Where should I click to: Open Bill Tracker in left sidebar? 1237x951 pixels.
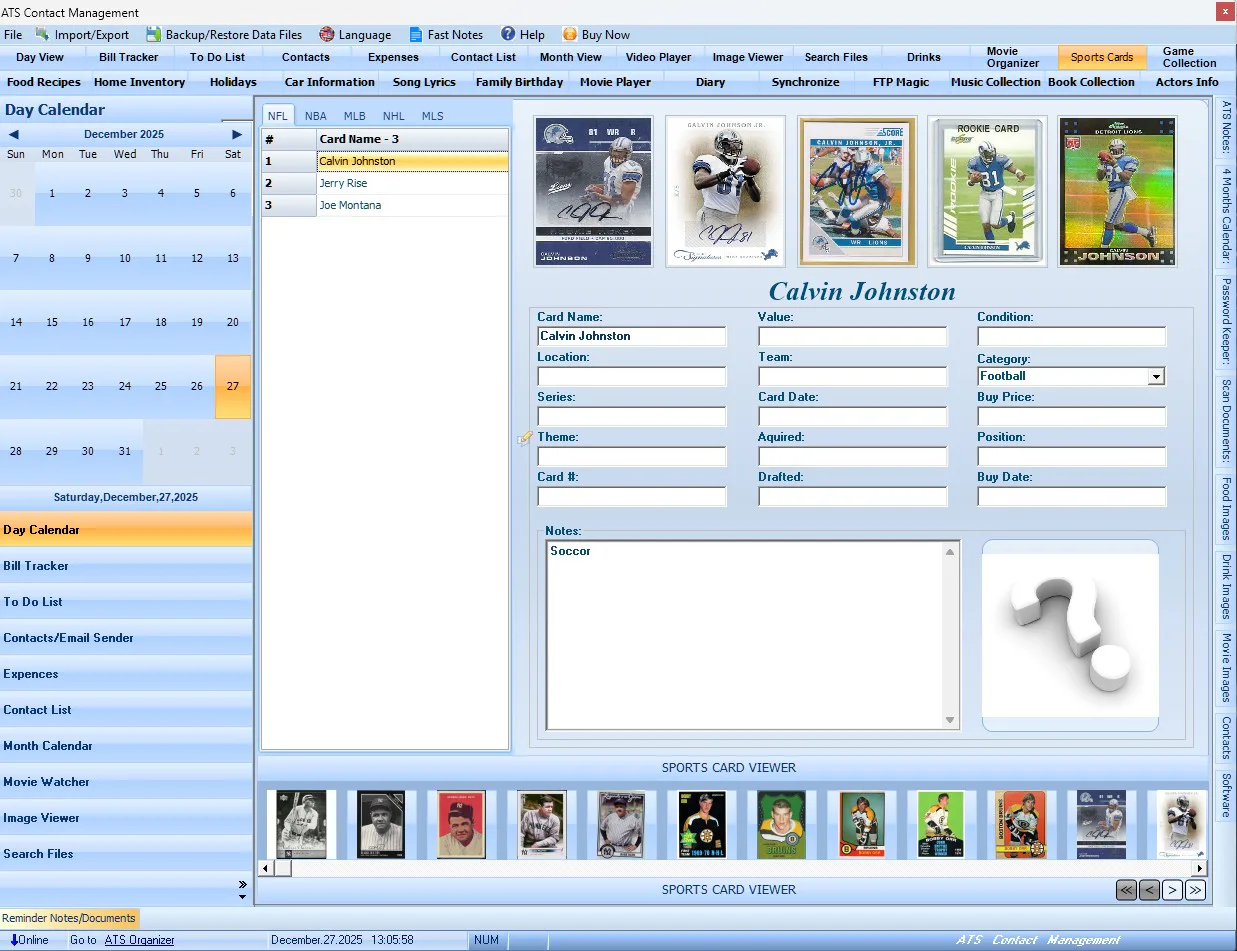[x=126, y=566]
